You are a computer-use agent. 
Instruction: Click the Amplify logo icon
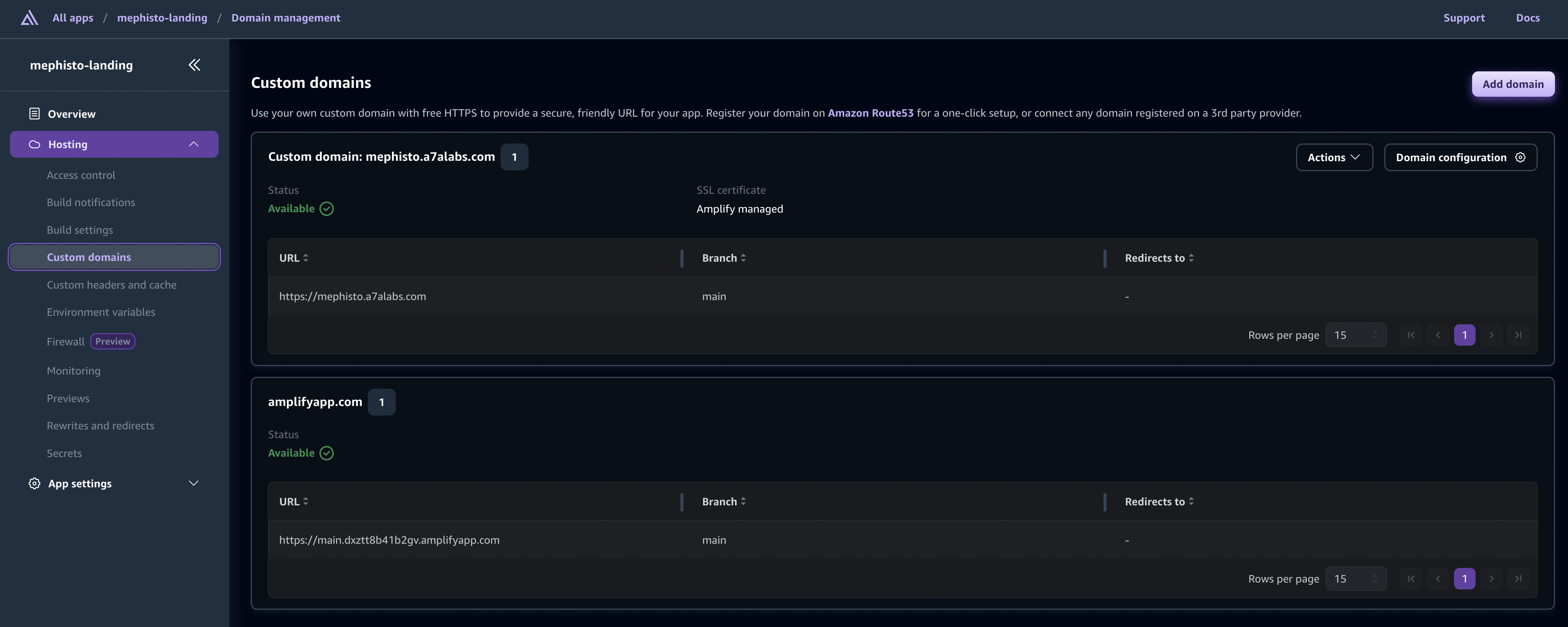(29, 18)
